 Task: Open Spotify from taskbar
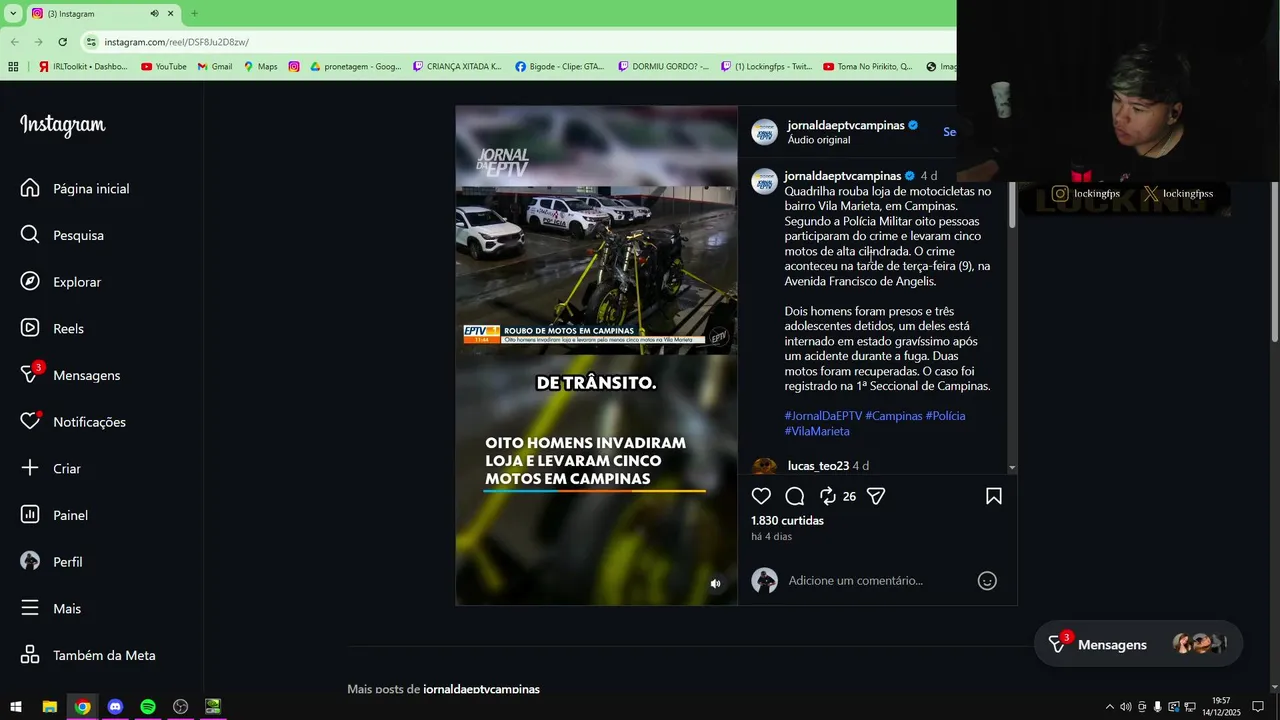148,707
